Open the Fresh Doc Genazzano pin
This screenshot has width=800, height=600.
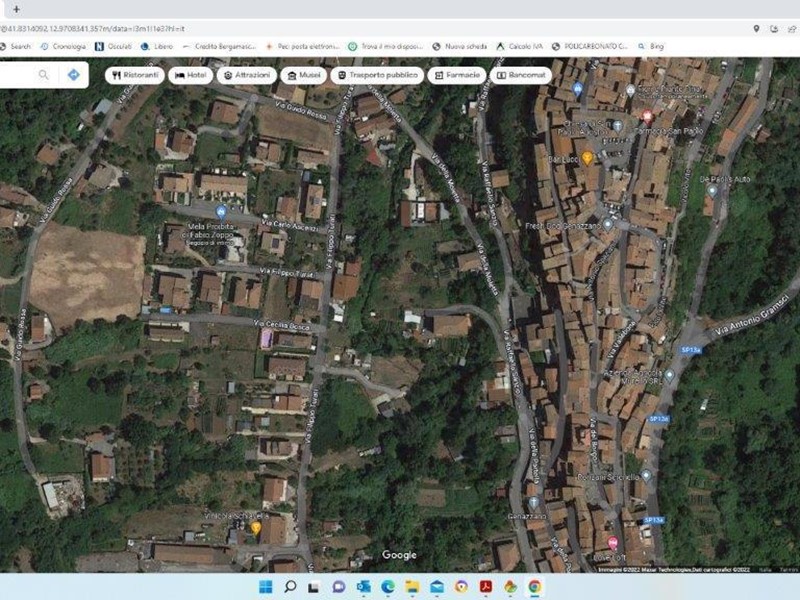point(607,225)
